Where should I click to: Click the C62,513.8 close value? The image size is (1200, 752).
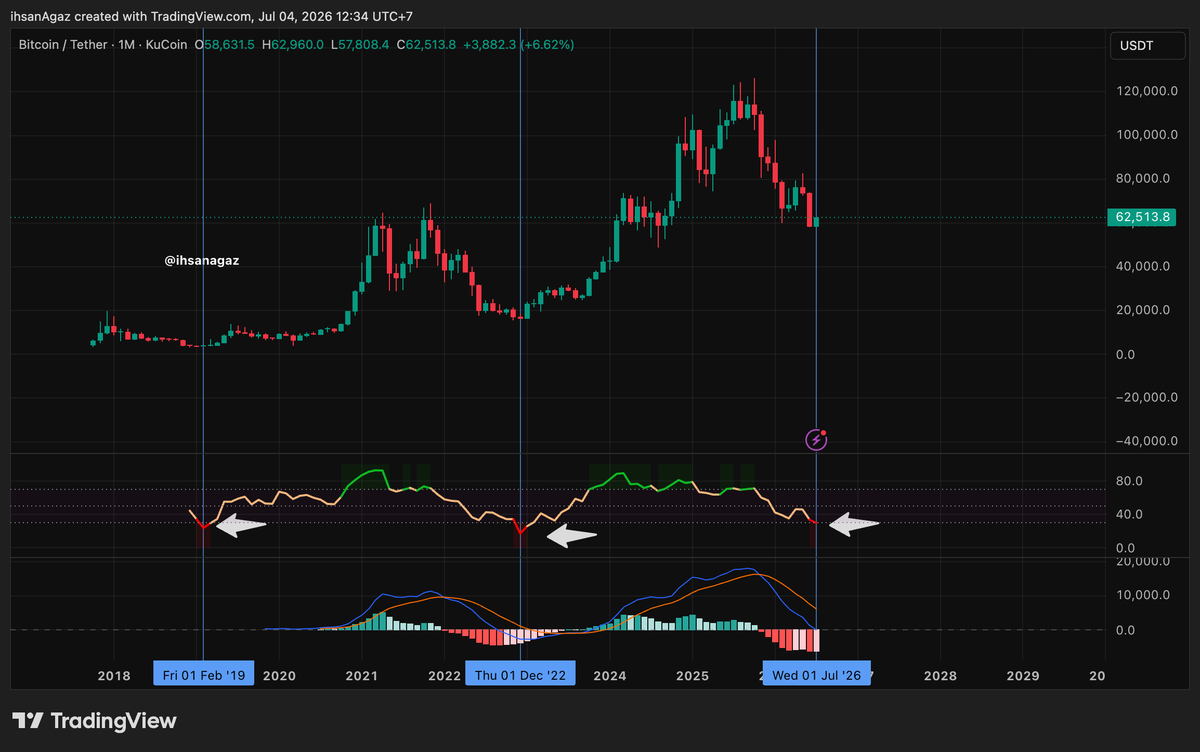pyautogui.click(x=427, y=45)
